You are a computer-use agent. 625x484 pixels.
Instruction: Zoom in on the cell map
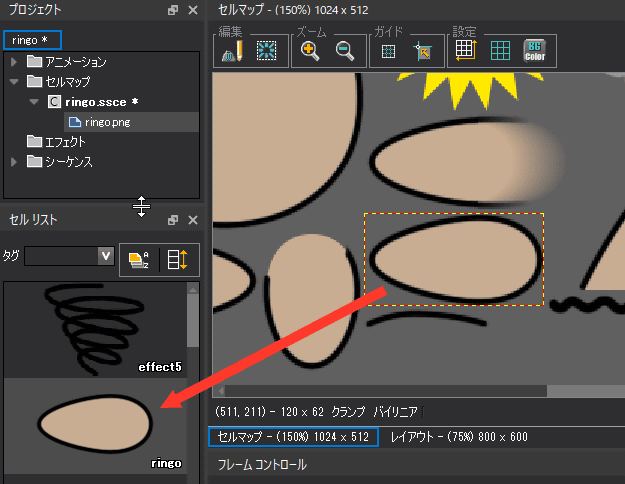pyautogui.click(x=310, y=51)
